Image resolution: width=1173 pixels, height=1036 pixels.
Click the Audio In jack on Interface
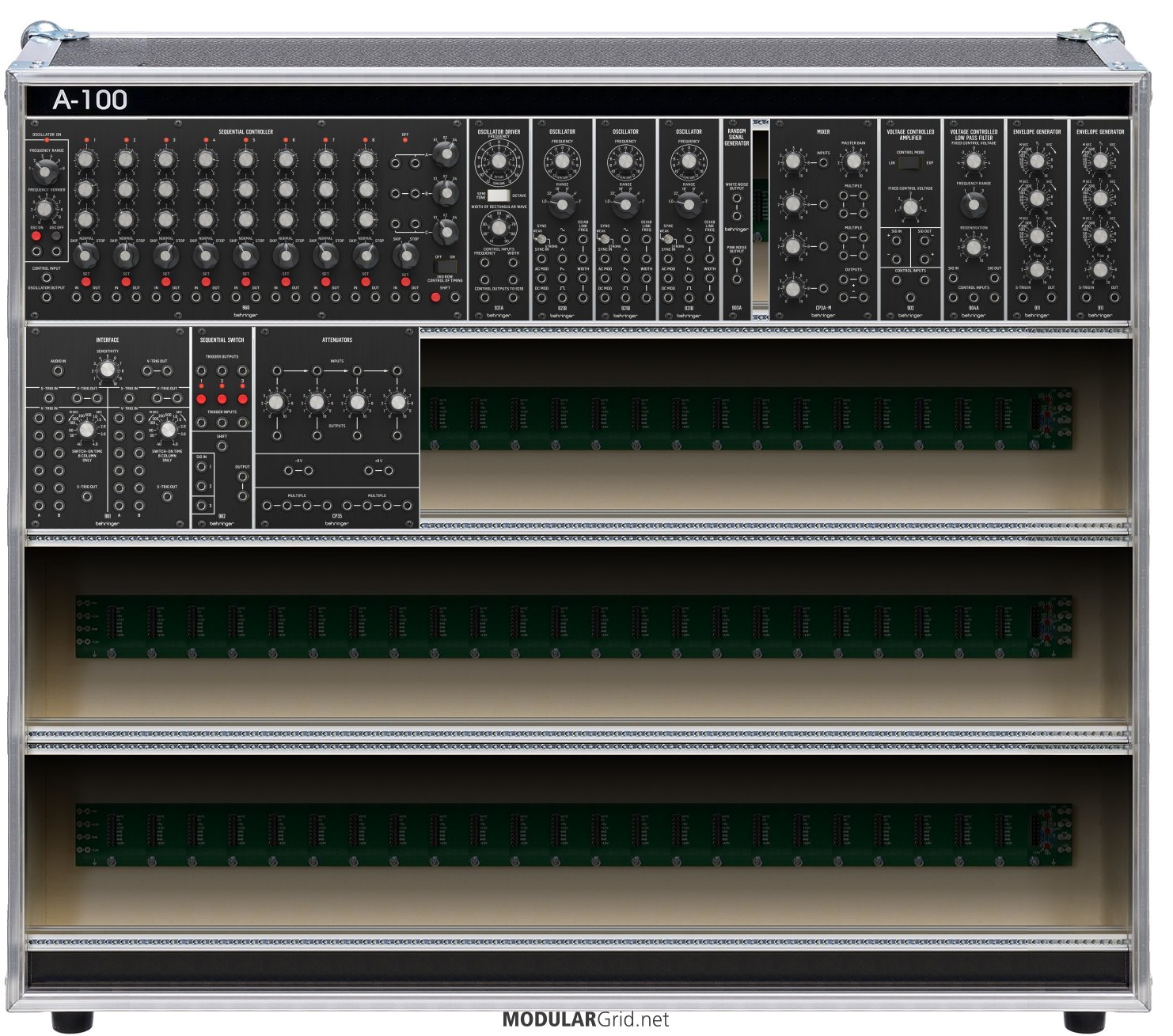58,371
